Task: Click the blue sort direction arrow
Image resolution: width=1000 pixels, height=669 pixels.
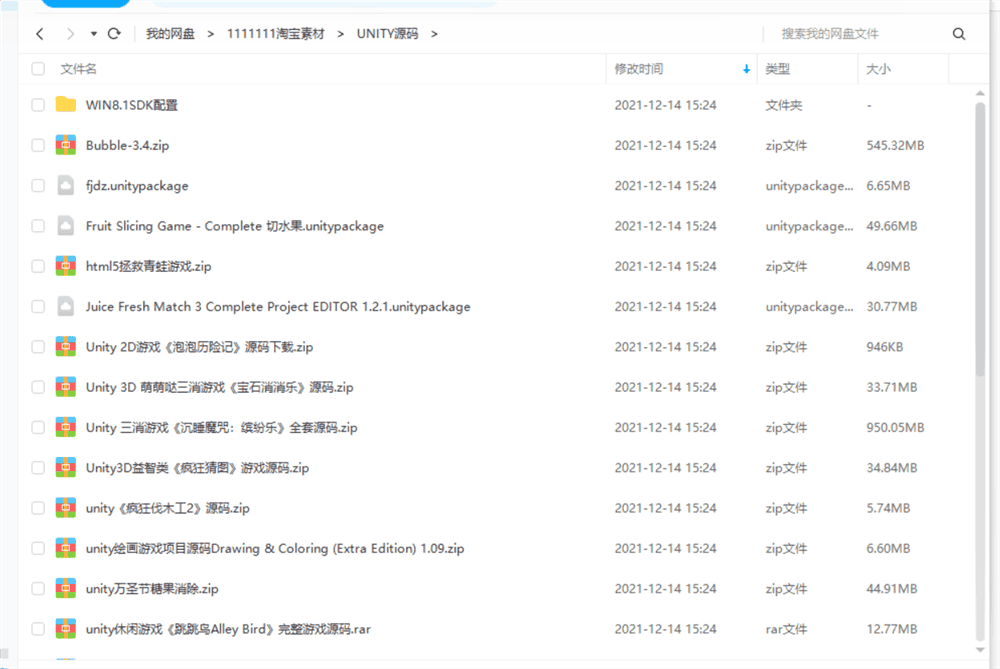Action: [x=746, y=69]
